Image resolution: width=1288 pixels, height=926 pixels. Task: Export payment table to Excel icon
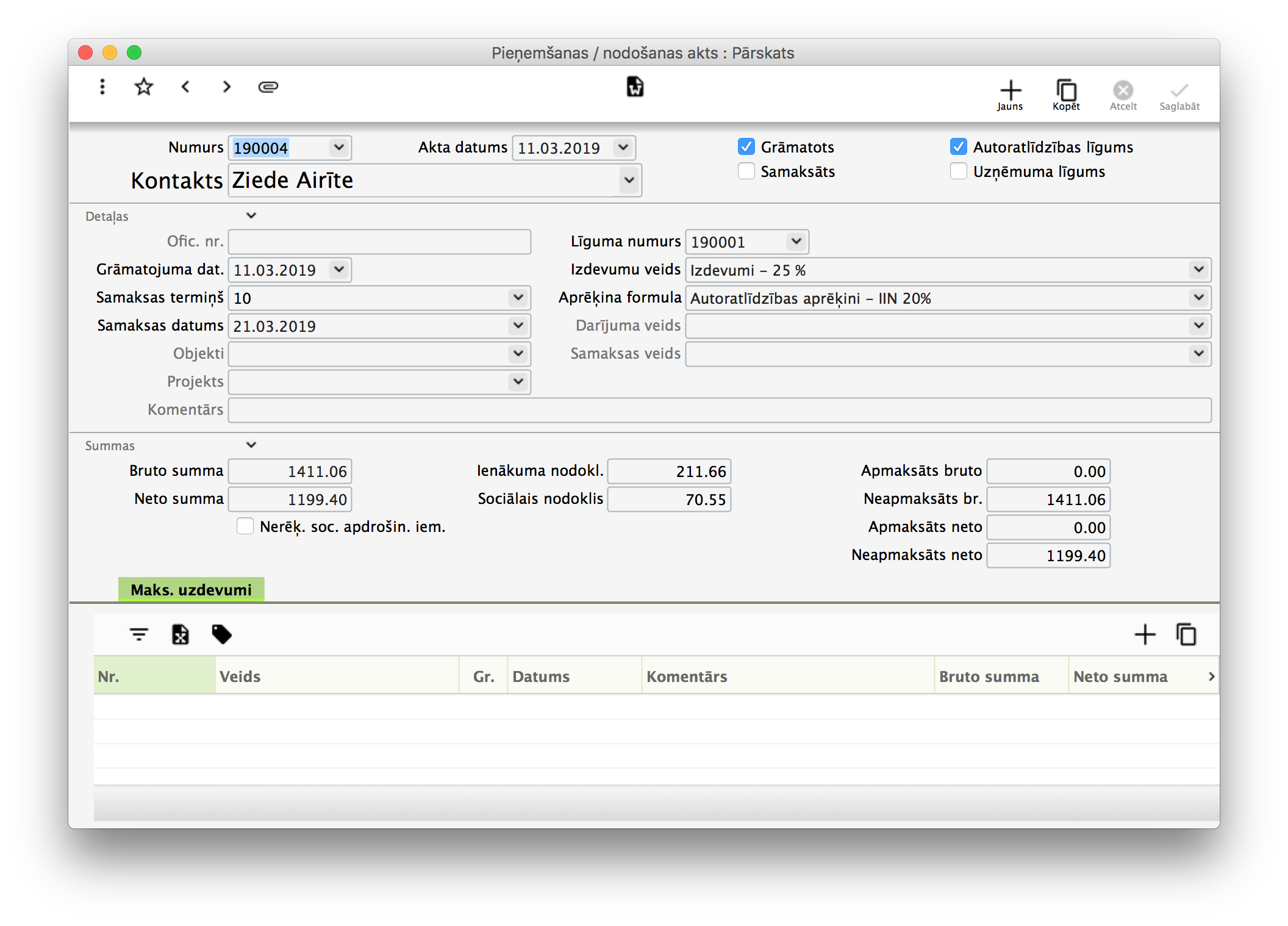click(x=180, y=634)
